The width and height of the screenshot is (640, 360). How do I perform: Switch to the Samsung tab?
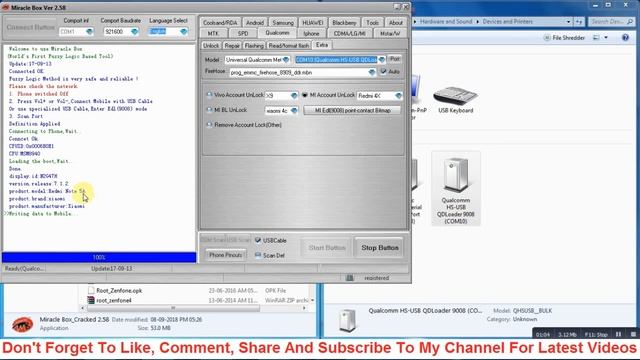pos(283,23)
